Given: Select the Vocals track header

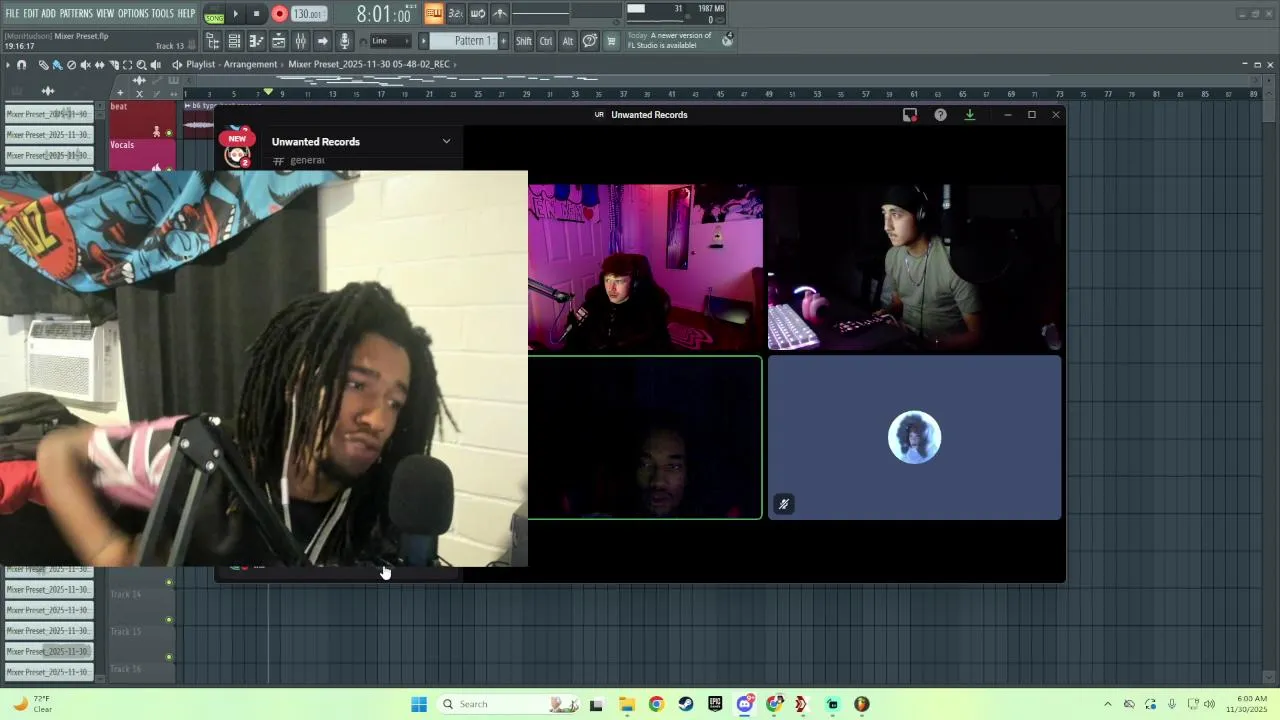Looking at the screenshot, I should coord(142,154).
